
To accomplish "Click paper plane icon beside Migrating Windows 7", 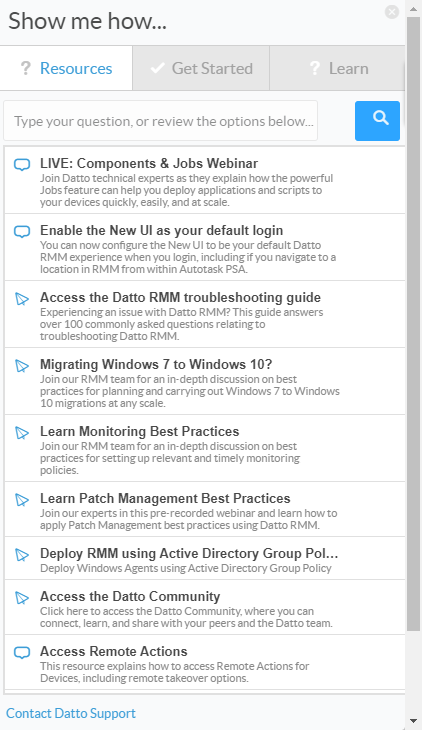I will [x=22, y=365].
